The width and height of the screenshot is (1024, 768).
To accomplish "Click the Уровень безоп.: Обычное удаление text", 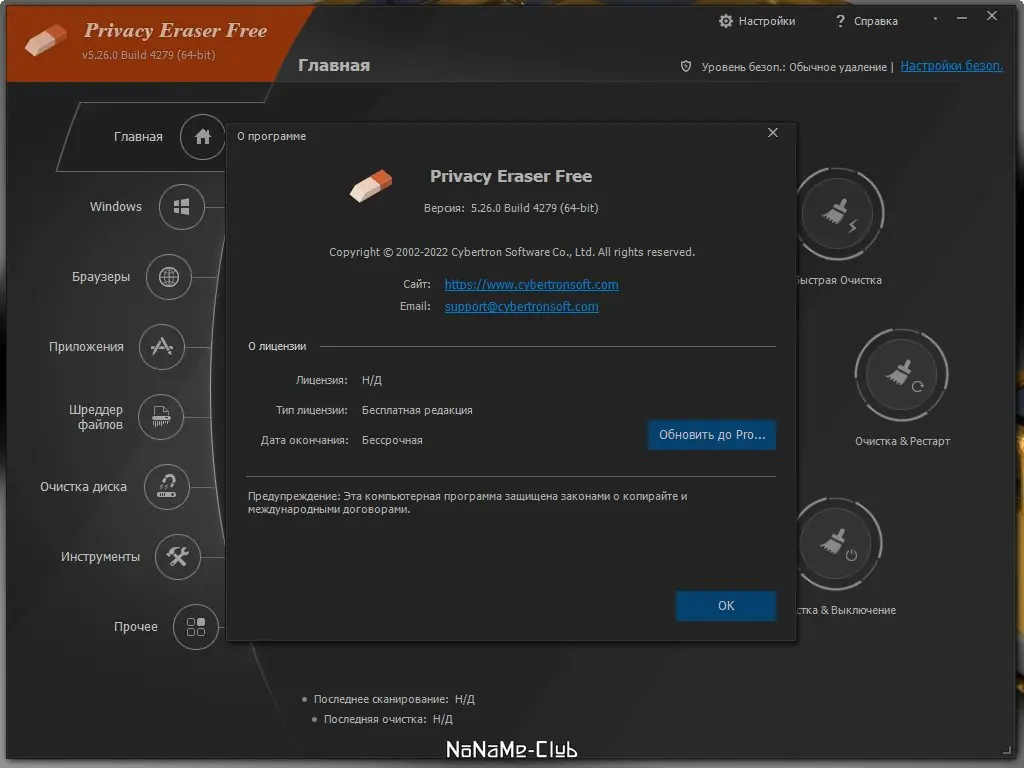I will [794, 67].
